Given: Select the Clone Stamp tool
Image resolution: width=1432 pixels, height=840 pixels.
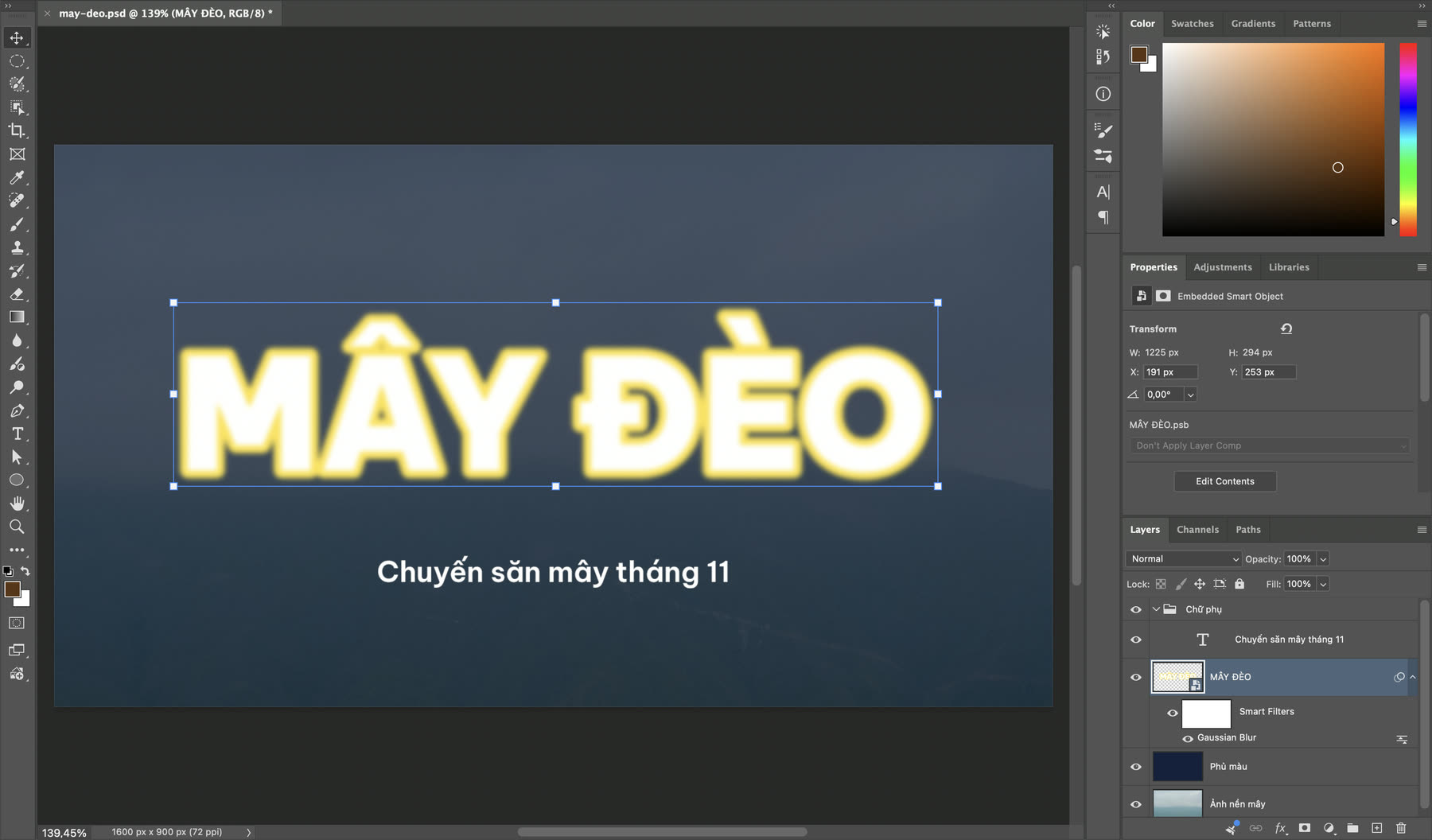Looking at the screenshot, I should pyautogui.click(x=17, y=247).
